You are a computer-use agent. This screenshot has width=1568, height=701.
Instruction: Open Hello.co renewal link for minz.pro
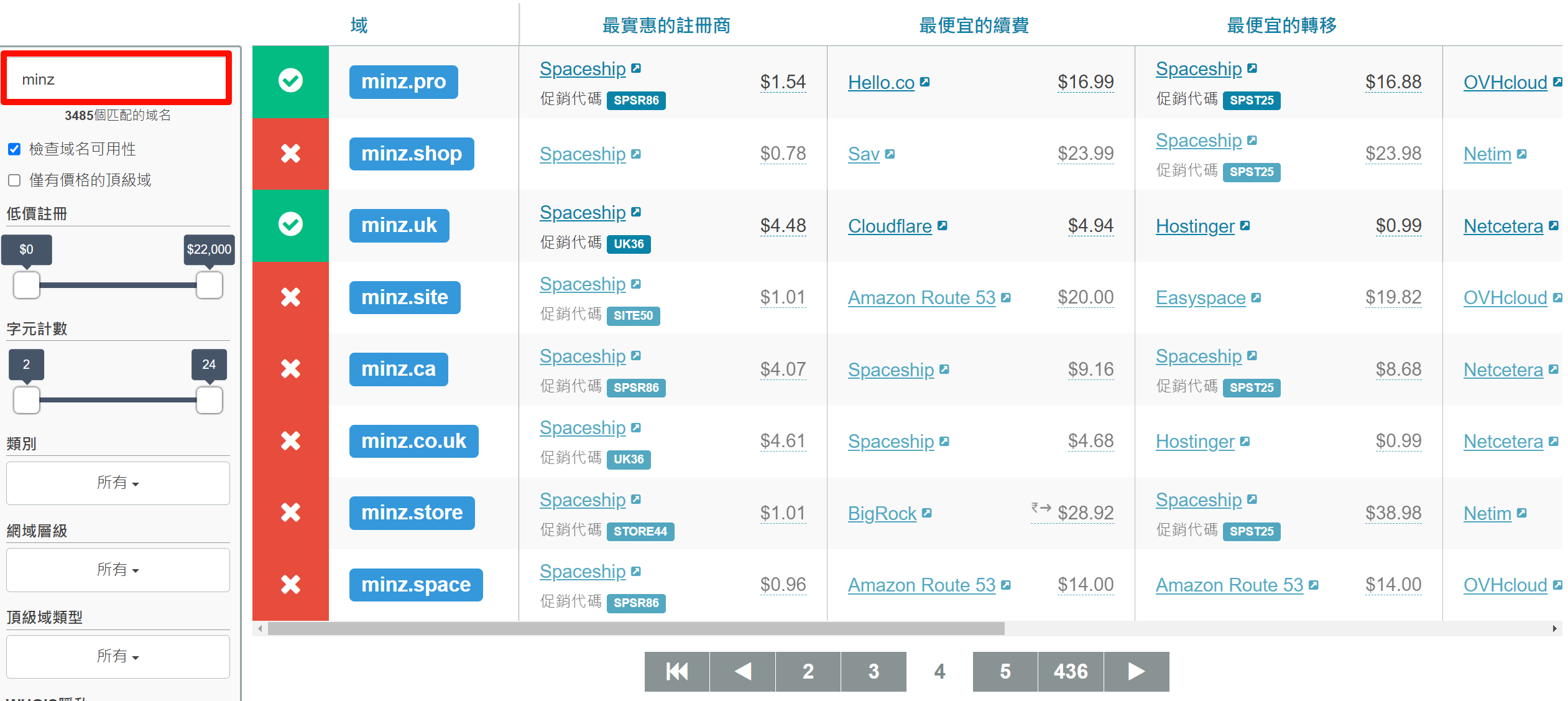point(881,82)
